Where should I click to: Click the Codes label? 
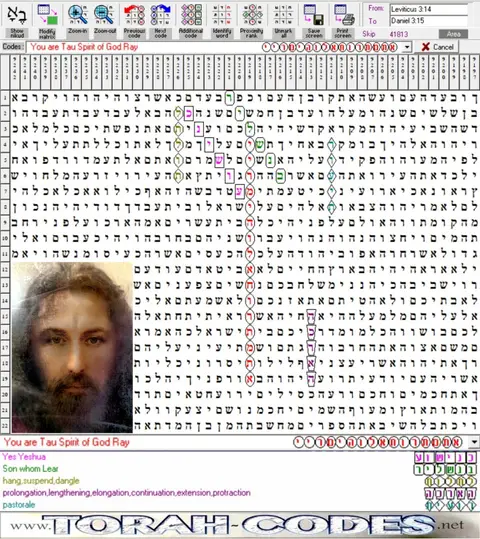click(x=13, y=47)
